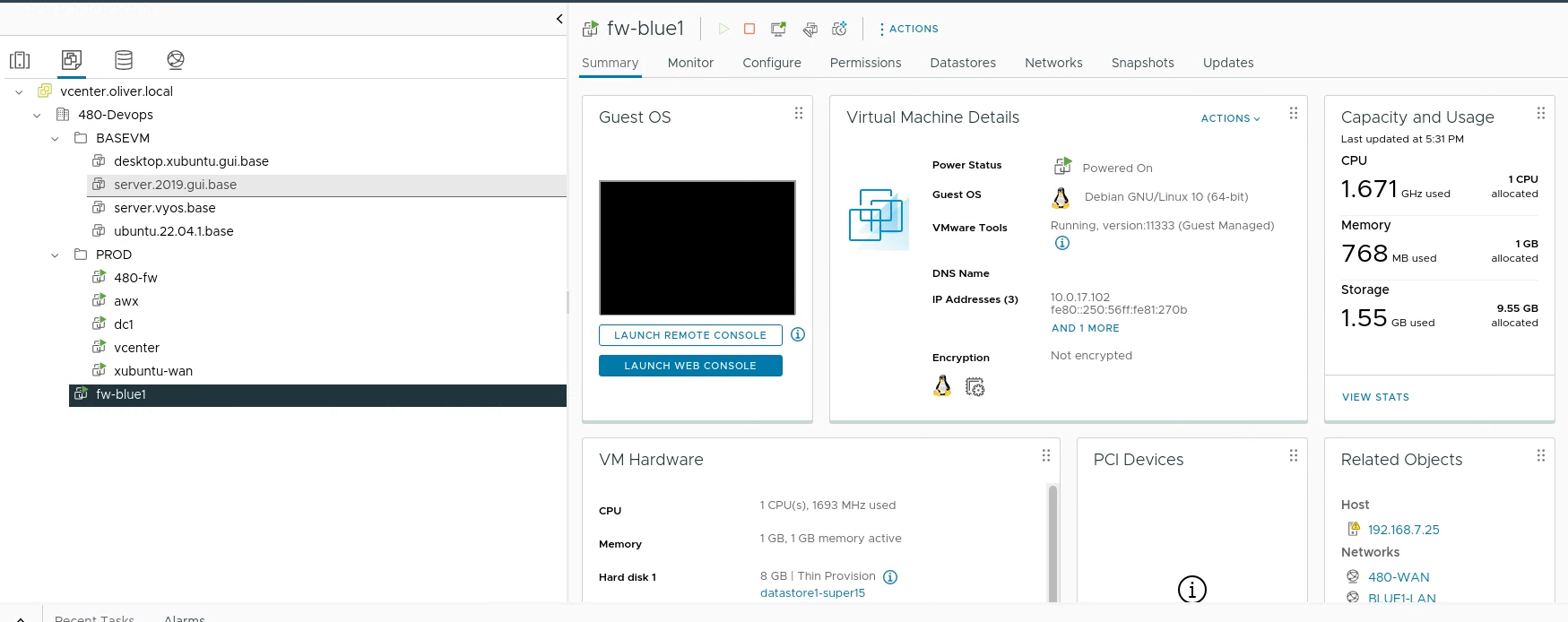Image resolution: width=1568 pixels, height=622 pixels.
Task: Click info icon beside Launch Remote Console
Action: coord(798,334)
